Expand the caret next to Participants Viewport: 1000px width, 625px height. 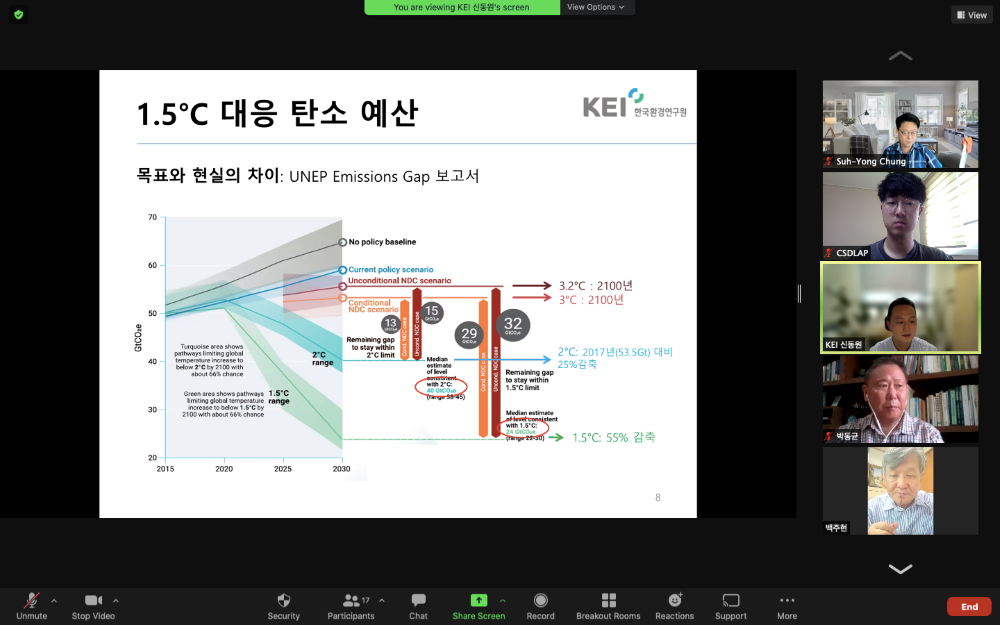coord(381,601)
